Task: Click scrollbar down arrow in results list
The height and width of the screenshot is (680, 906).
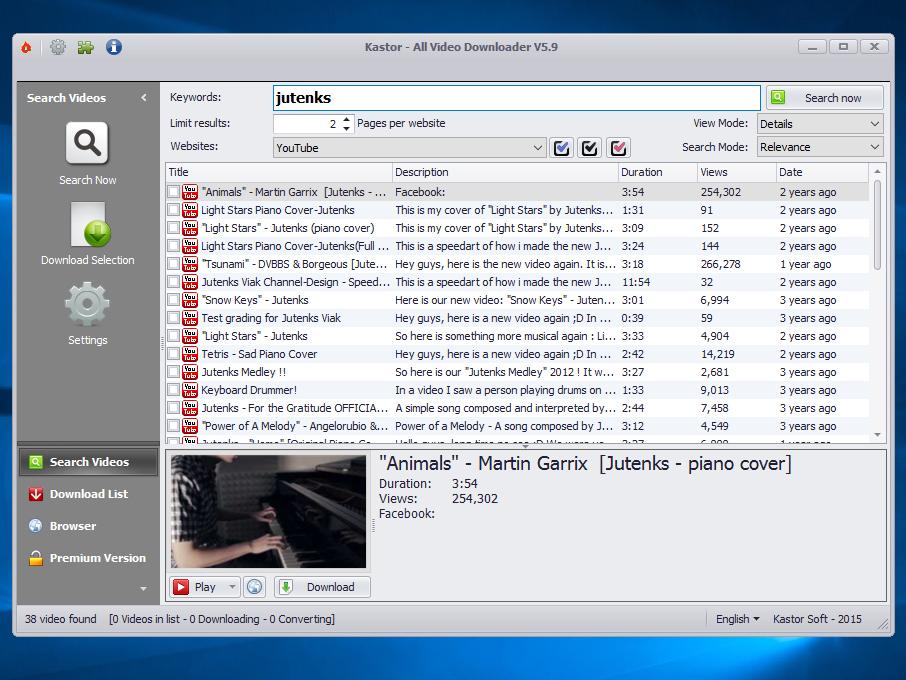Action: [877, 435]
